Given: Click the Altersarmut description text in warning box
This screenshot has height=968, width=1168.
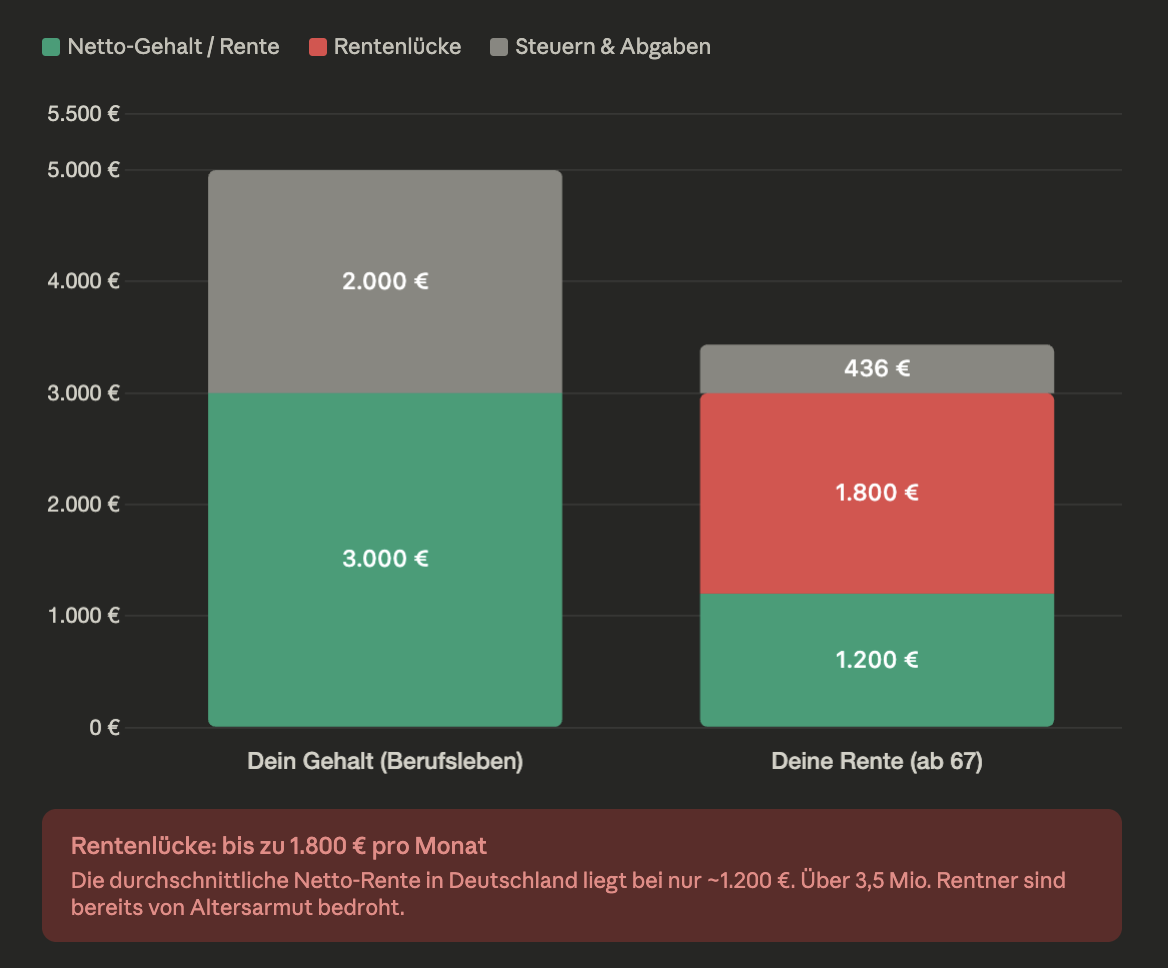Looking at the screenshot, I should coord(568,895).
